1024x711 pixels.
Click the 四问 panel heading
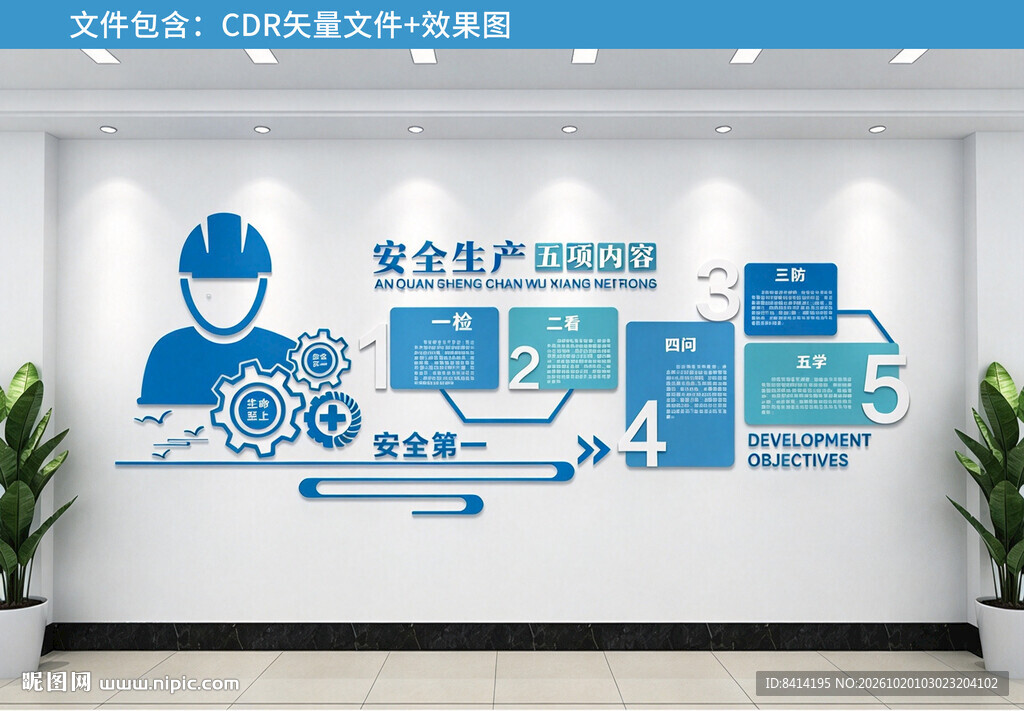click(680, 344)
